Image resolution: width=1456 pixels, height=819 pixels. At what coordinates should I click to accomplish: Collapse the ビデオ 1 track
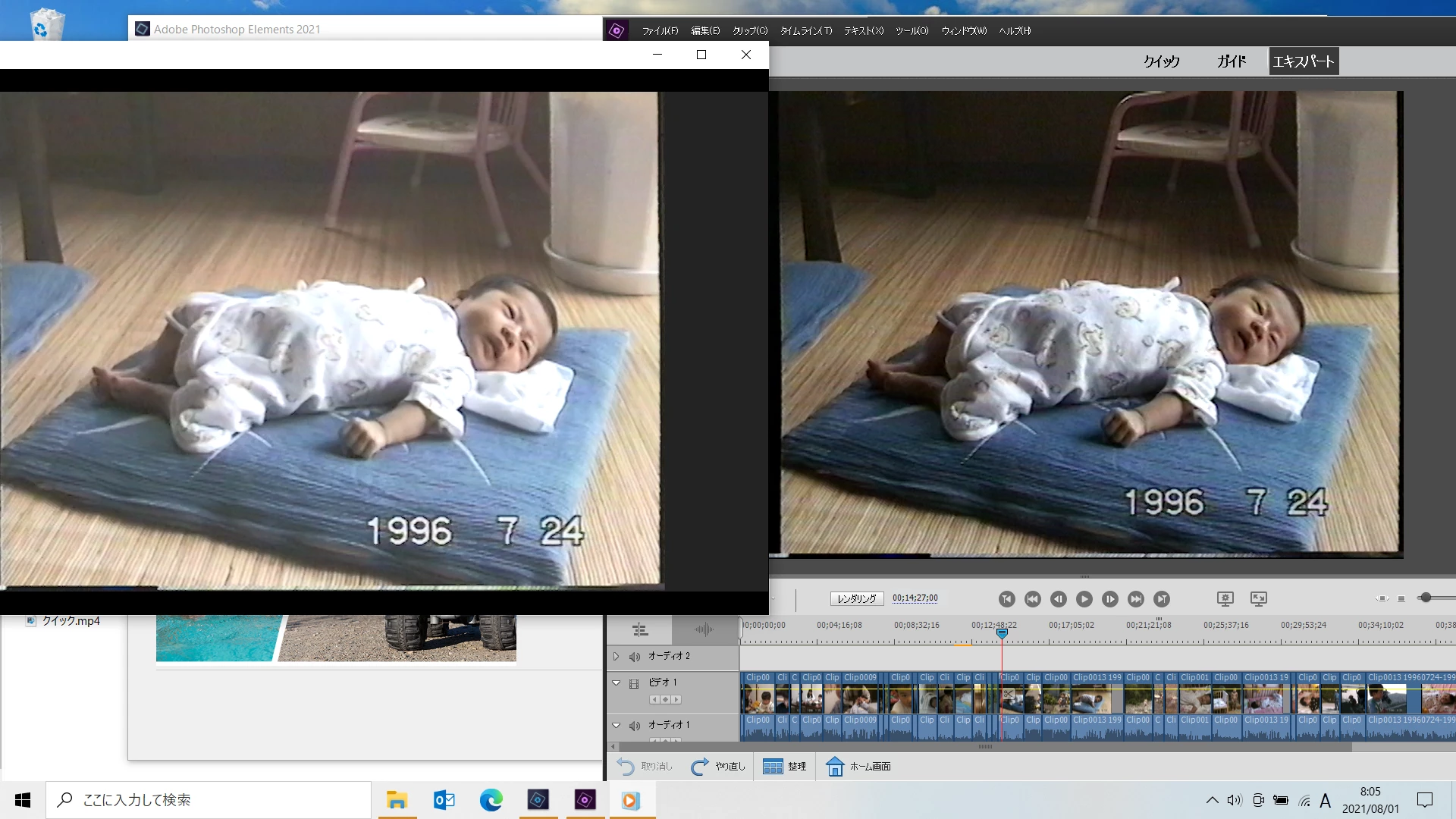click(x=616, y=682)
